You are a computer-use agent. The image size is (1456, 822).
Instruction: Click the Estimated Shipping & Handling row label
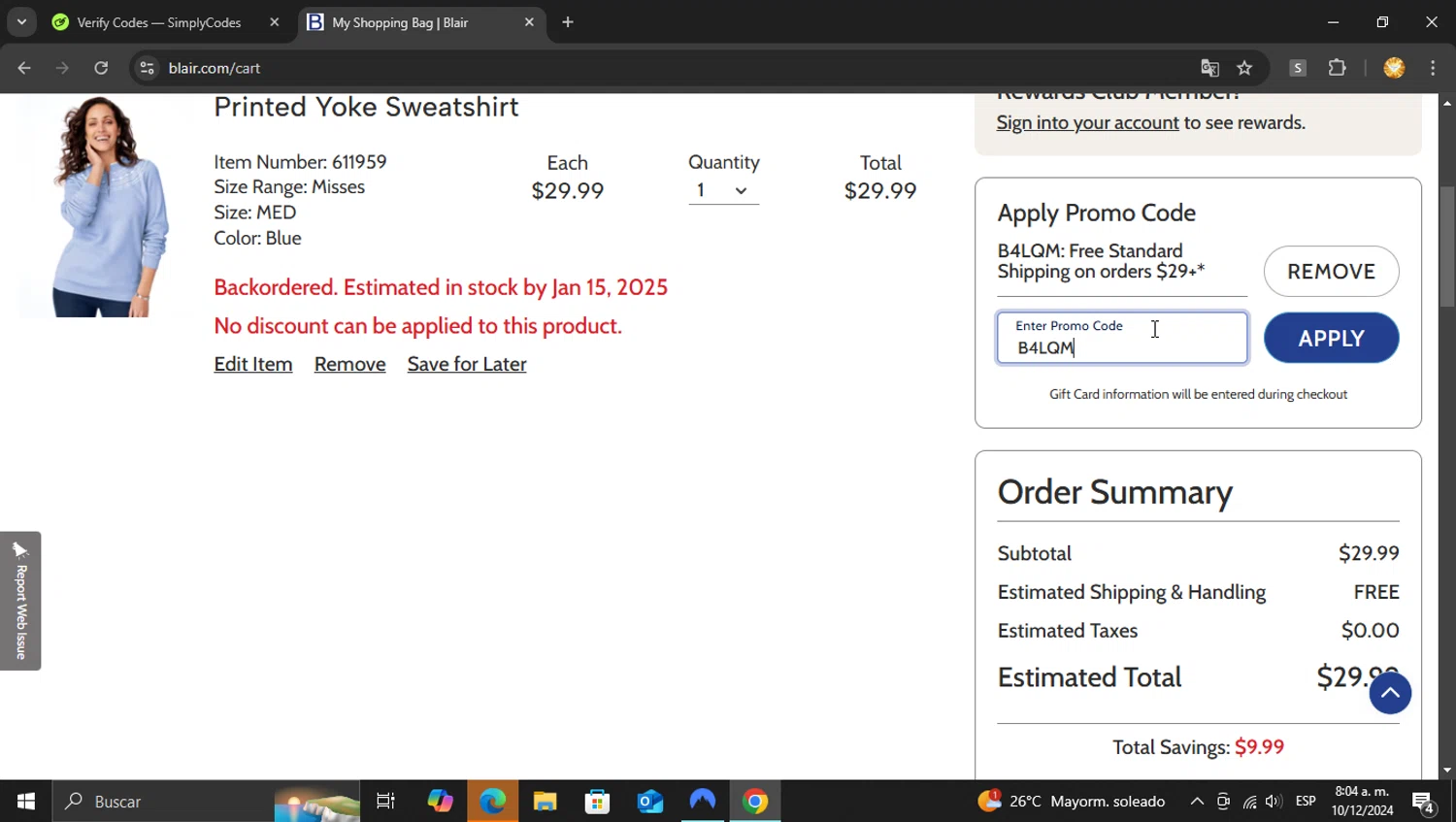coord(1132,592)
